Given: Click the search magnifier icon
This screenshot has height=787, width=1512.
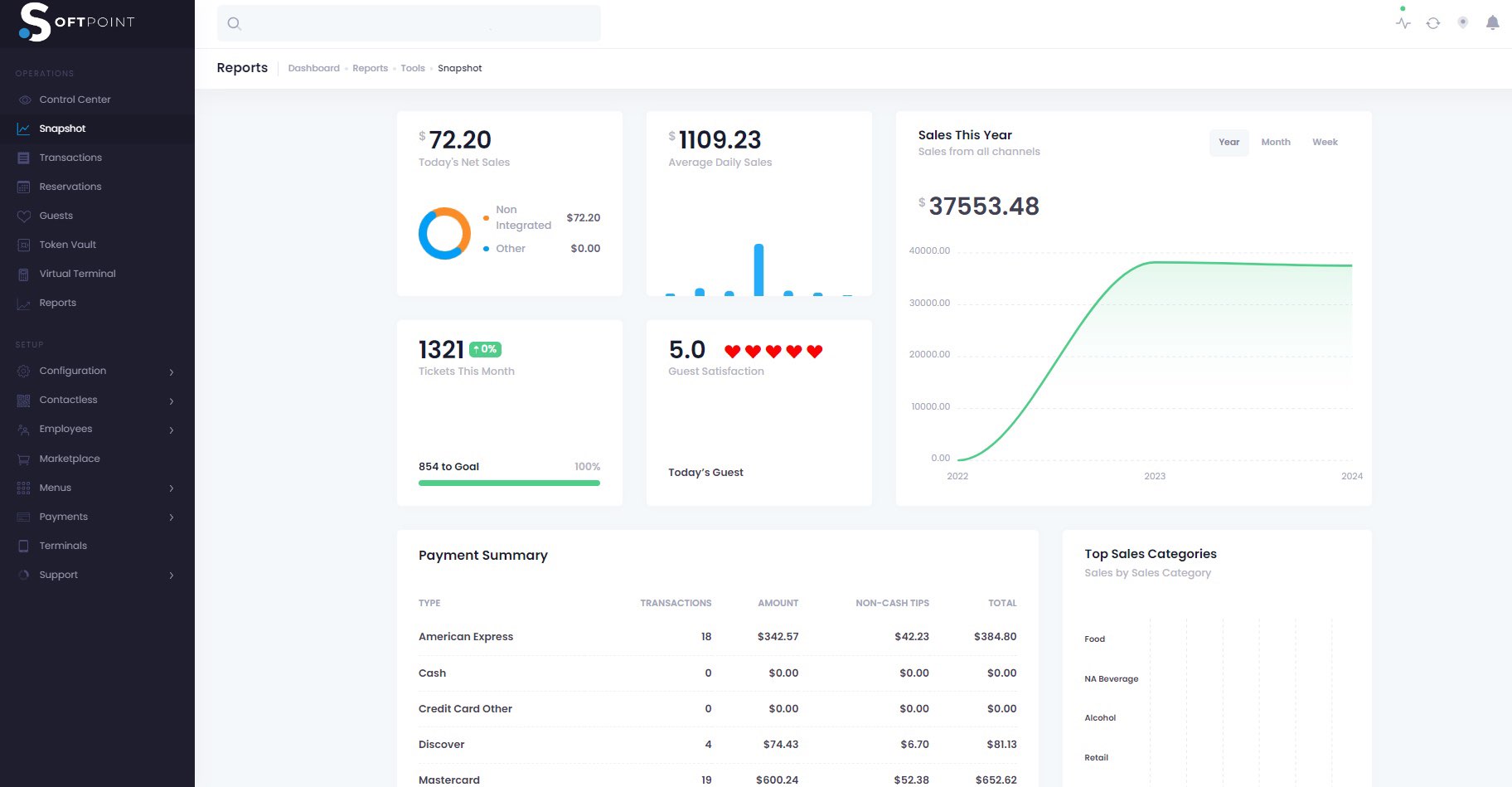Looking at the screenshot, I should (x=235, y=23).
